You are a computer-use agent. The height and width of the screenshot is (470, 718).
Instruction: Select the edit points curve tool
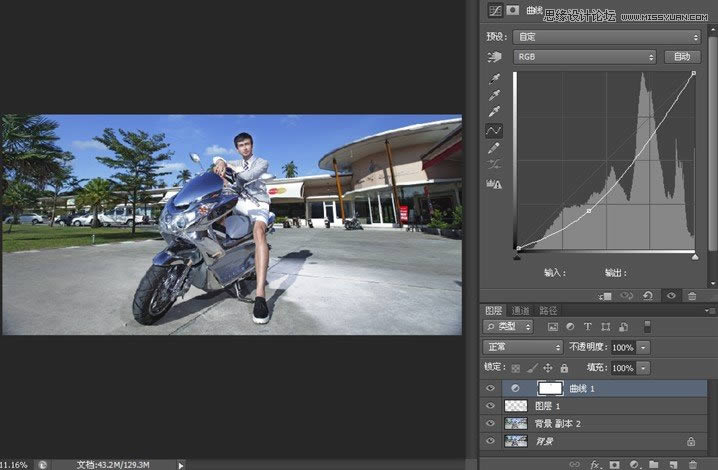pos(494,131)
